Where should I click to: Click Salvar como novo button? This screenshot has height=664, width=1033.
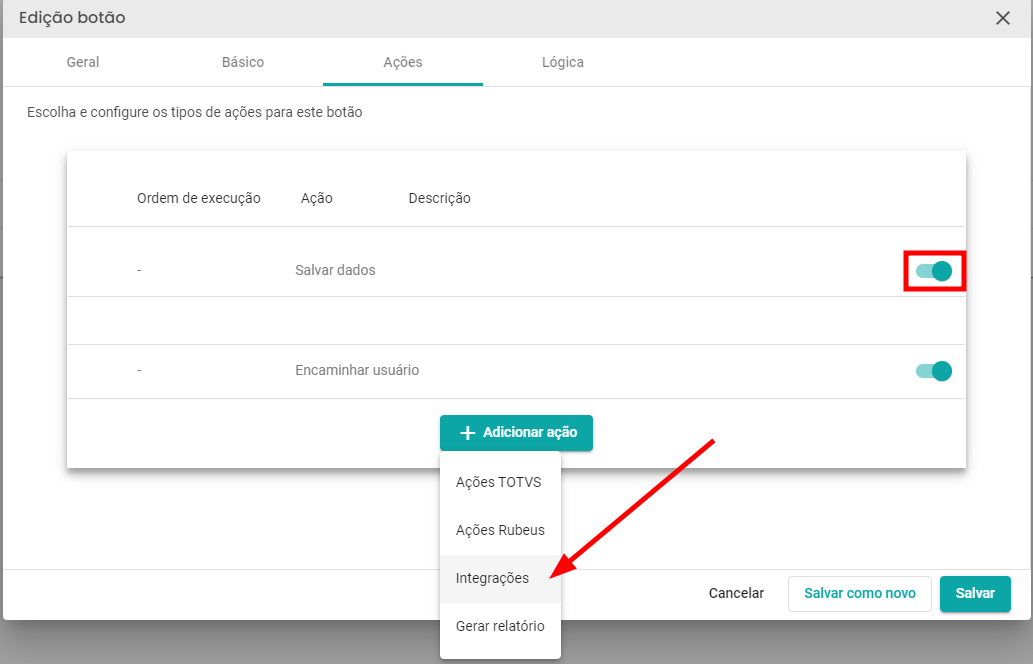[x=860, y=594]
